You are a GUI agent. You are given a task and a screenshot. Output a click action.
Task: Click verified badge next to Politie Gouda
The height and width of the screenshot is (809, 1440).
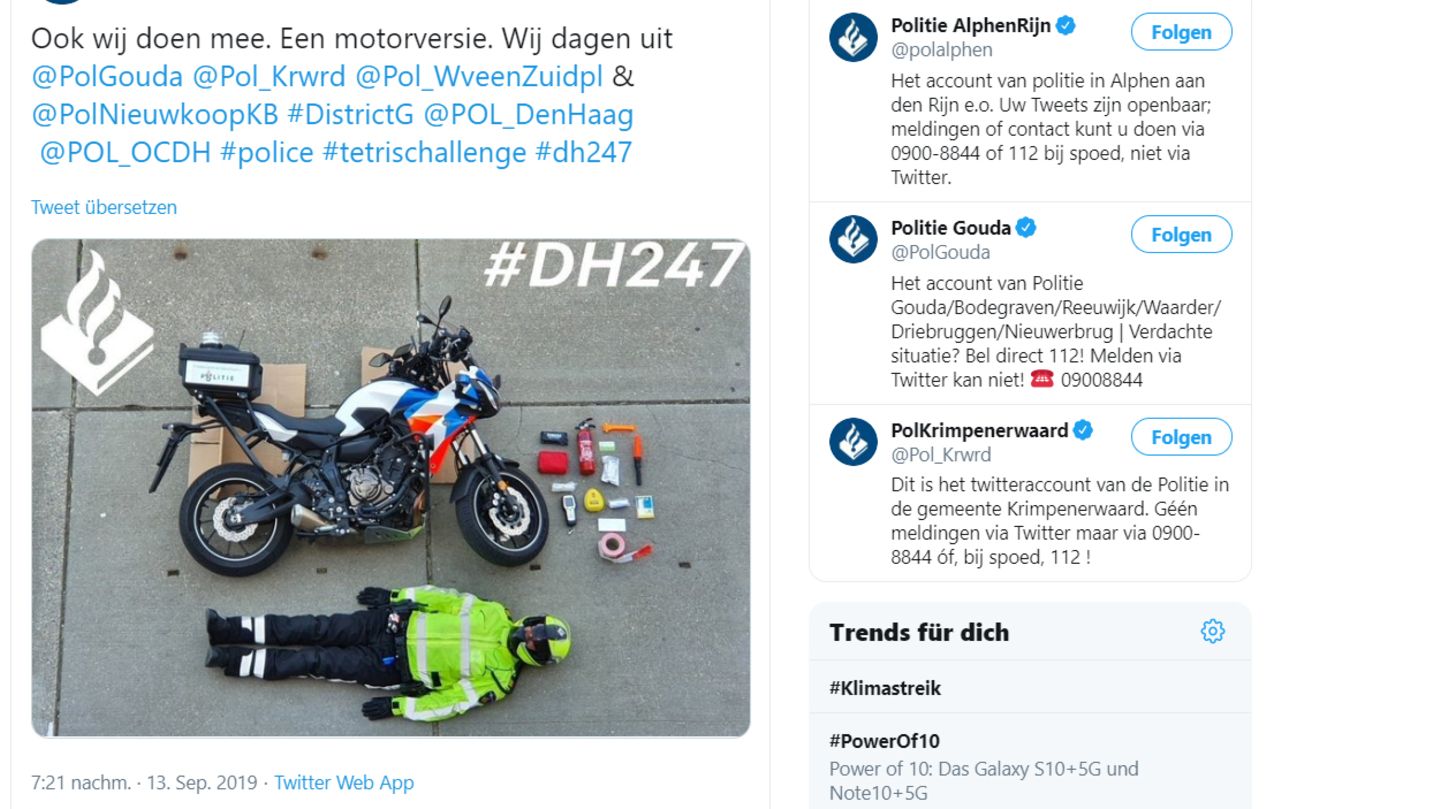pyautogui.click(x=1026, y=228)
